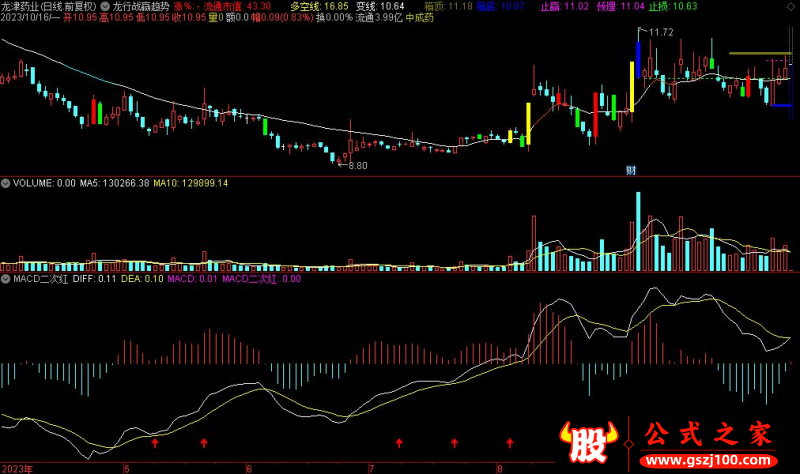
Task: Click the 收10.95 close price
Action: [x=189, y=18]
